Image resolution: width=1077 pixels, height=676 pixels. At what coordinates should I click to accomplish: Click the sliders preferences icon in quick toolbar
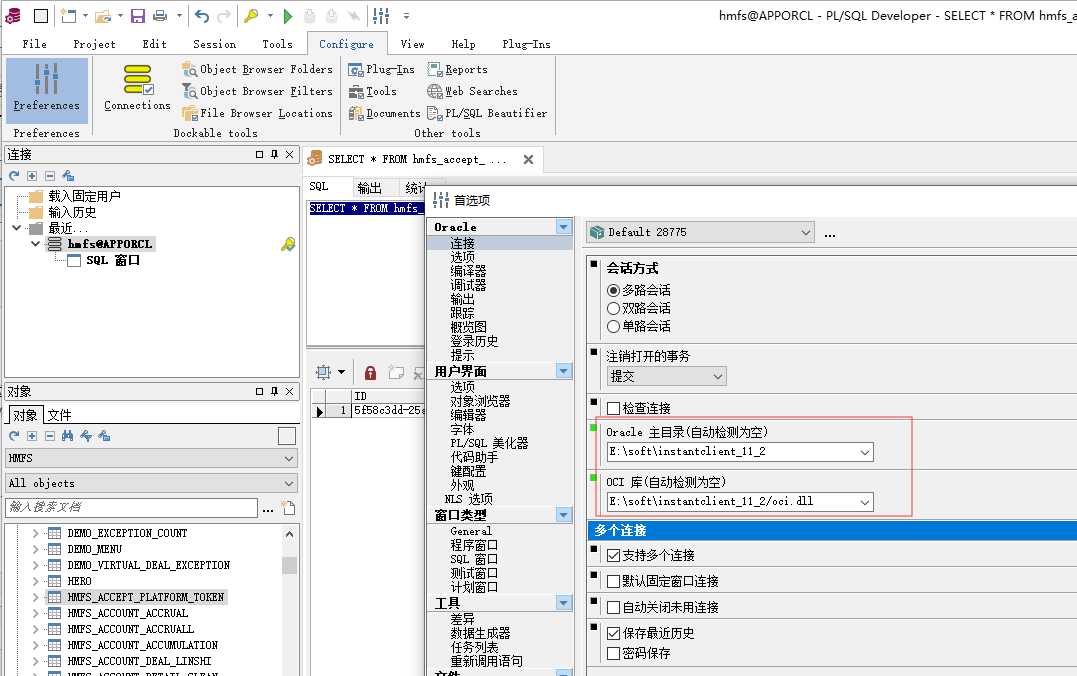381,15
